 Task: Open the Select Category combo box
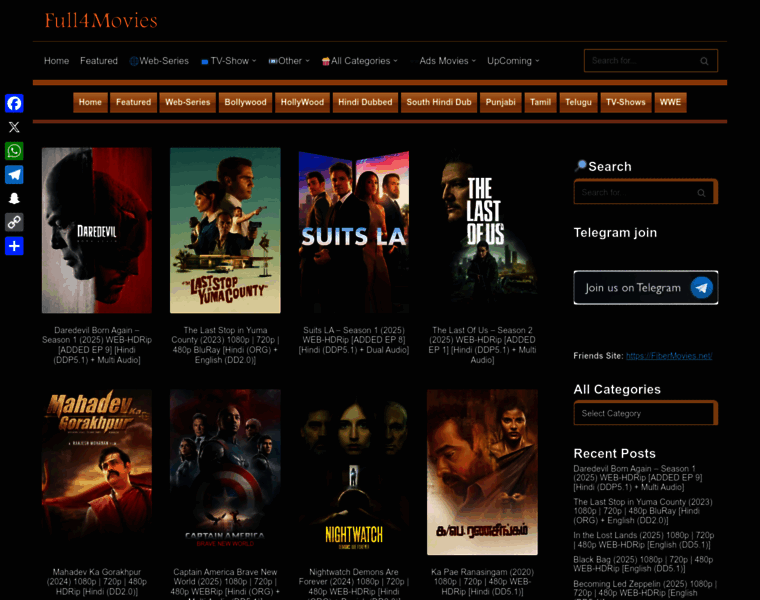[x=645, y=413]
